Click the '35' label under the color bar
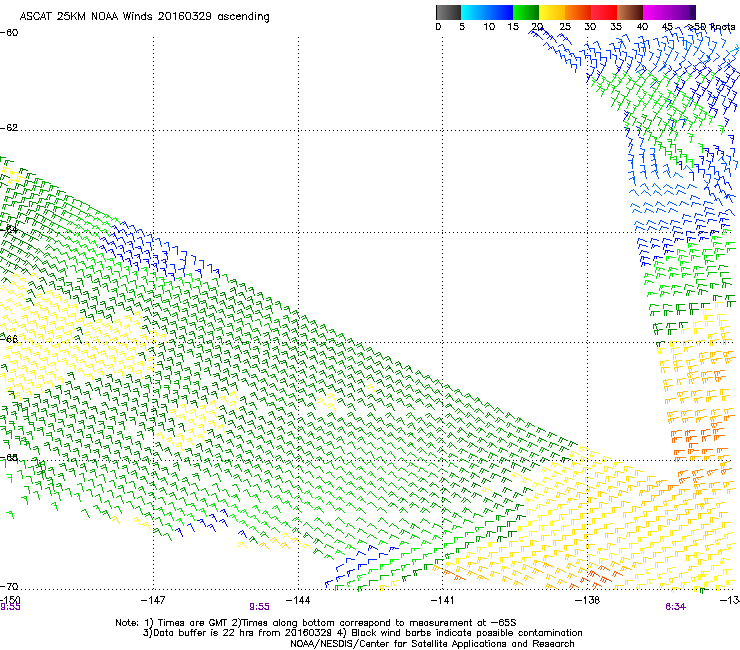740x650 pixels. point(616,27)
